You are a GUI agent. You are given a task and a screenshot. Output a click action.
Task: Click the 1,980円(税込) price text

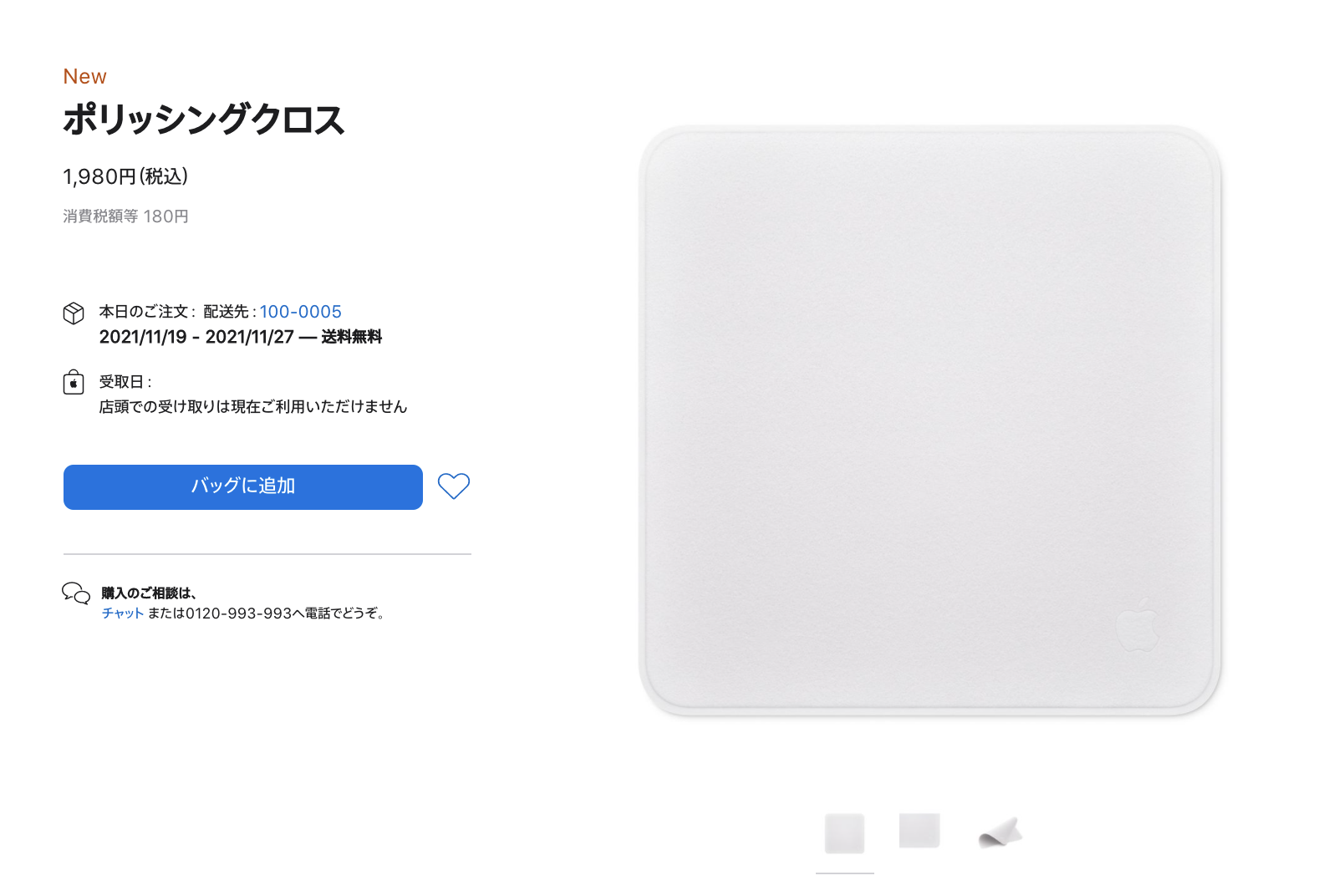[x=125, y=177]
